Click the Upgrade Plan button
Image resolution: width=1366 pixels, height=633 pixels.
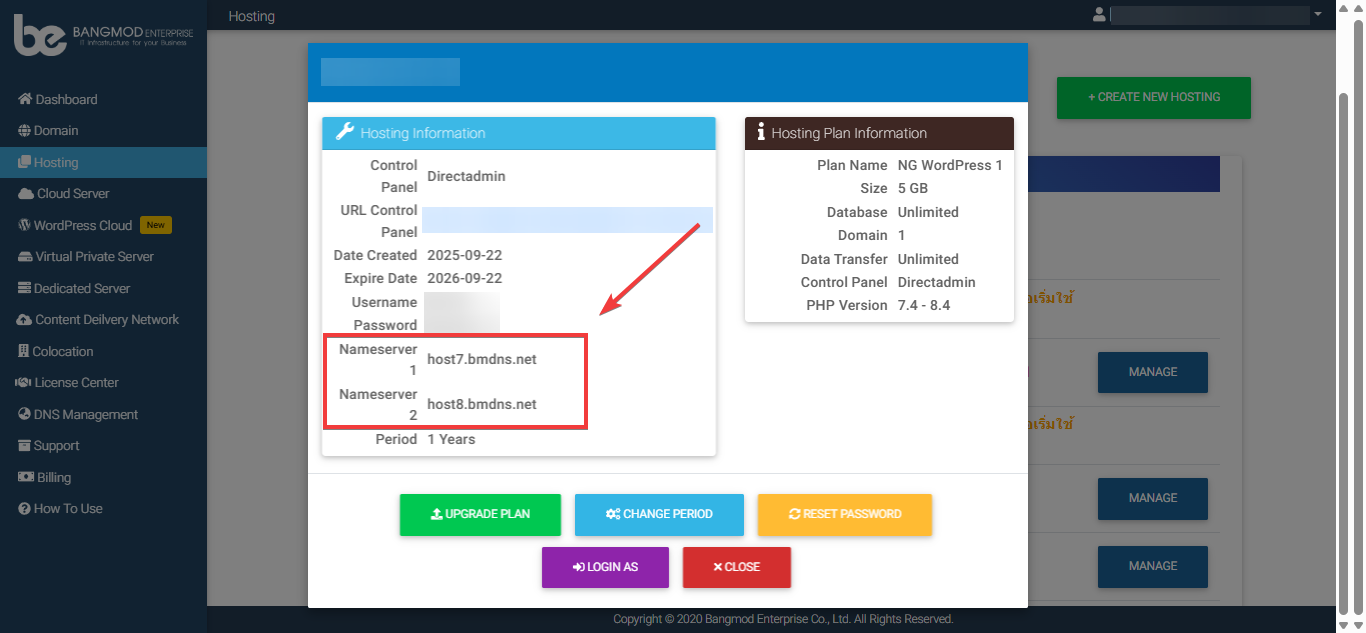[480, 514]
